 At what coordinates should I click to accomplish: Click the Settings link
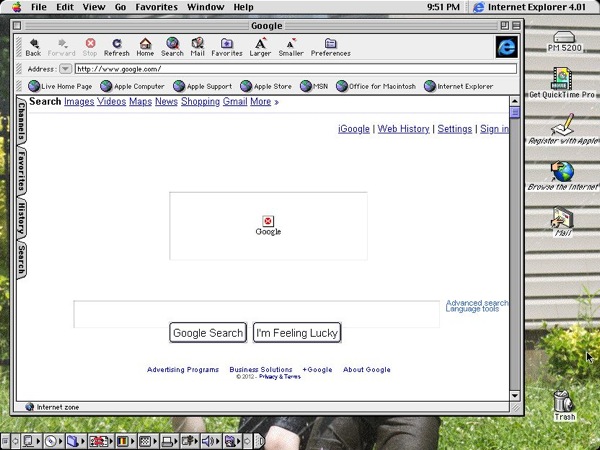pyautogui.click(x=455, y=129)
